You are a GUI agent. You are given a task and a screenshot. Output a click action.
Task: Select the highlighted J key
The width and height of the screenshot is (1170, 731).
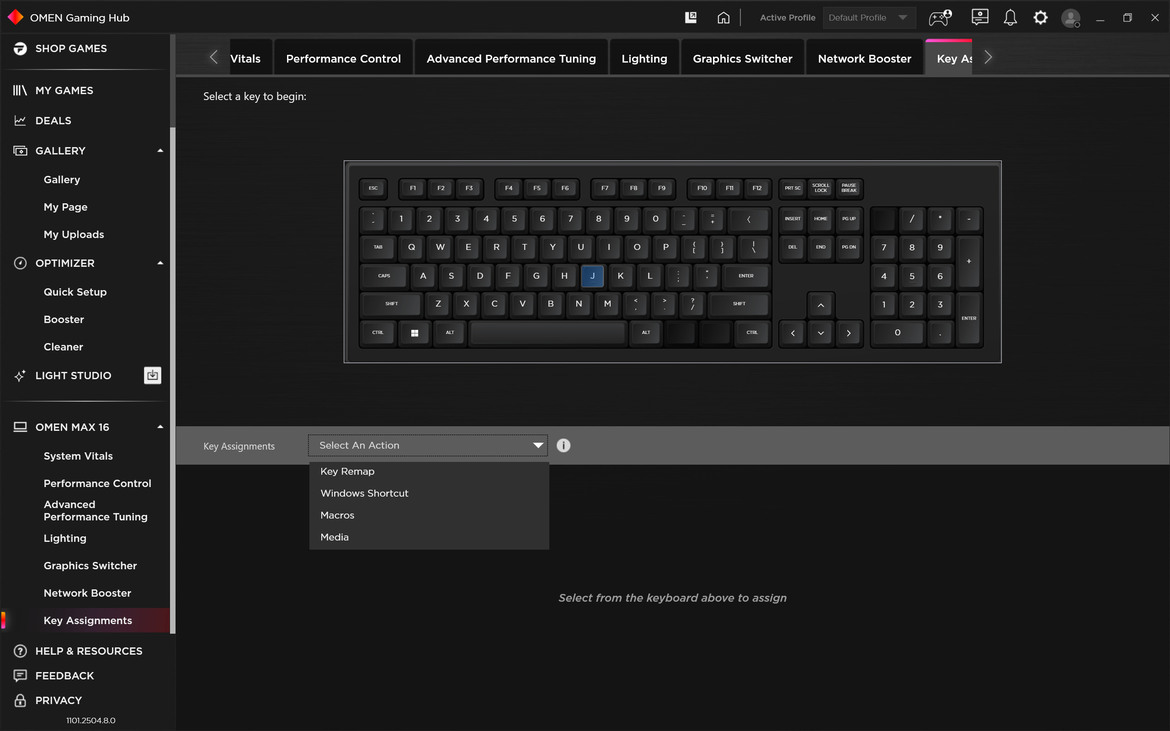[592, 276]
